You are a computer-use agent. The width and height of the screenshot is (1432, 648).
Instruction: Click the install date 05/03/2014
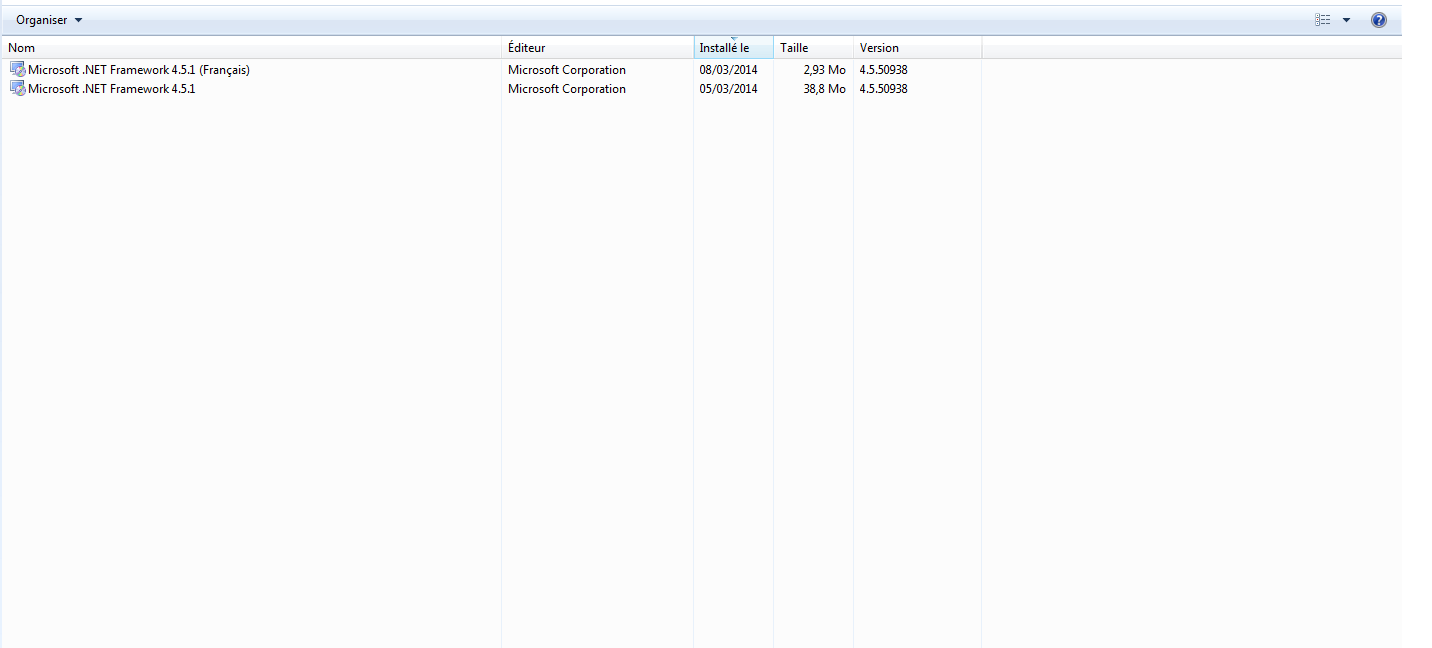[x=729, y=89]
